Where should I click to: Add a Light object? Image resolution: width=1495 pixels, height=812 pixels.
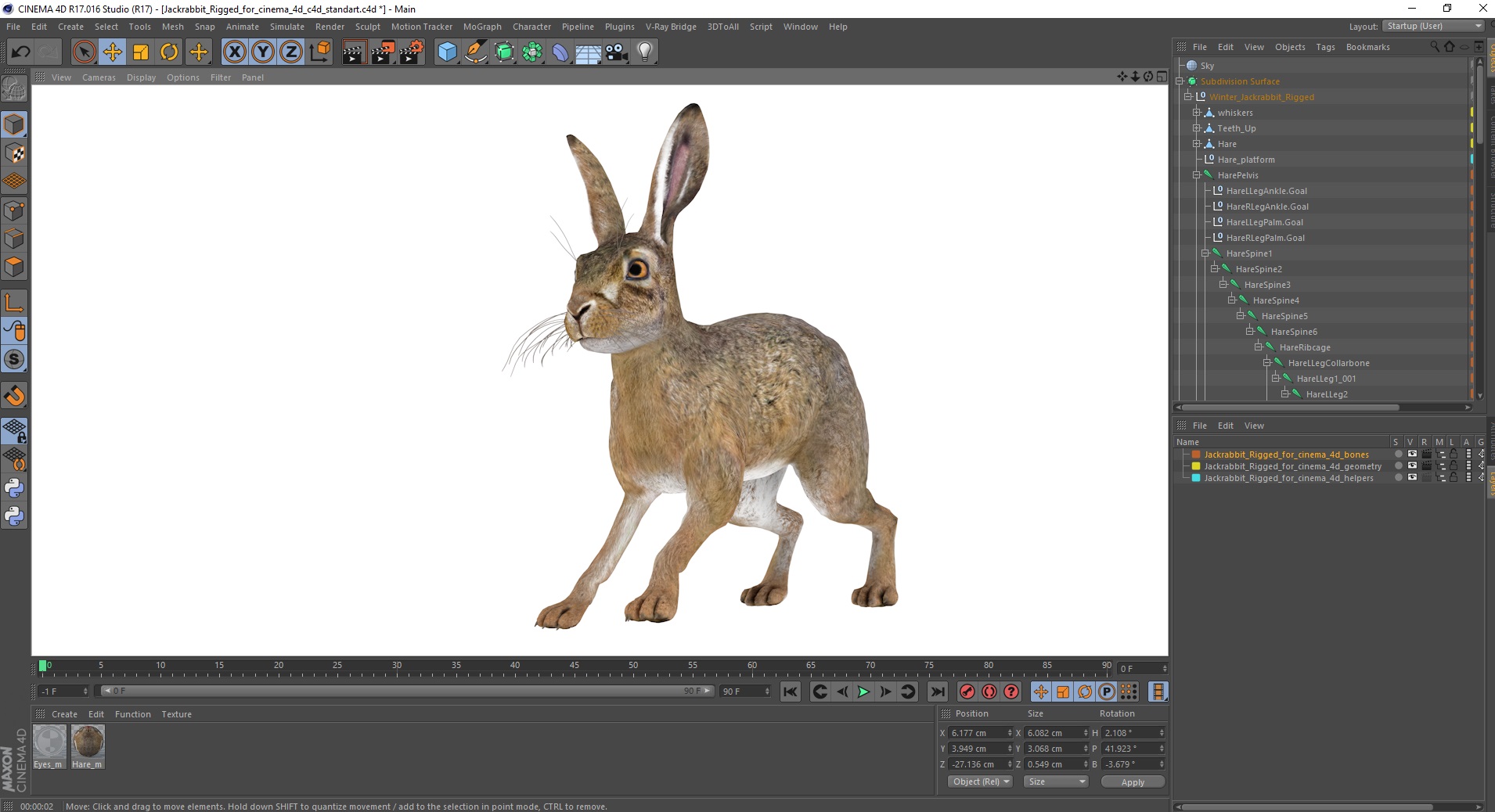click(644, 52)
